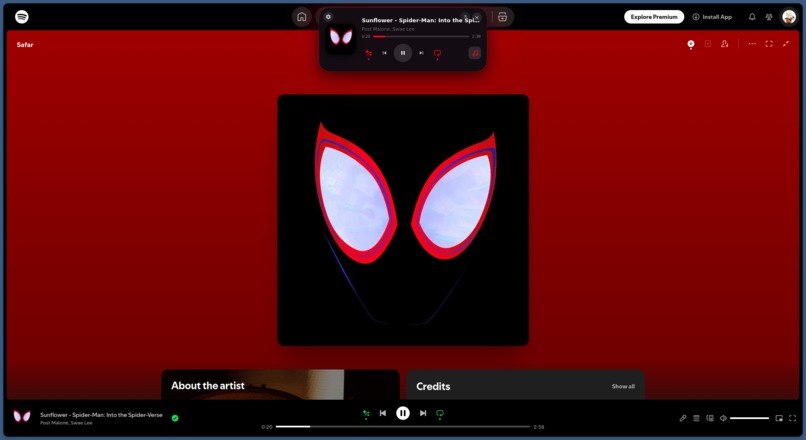The width and height of the screenshot is (806, 440).
Task: Click the mini player Sunflower song title
Action: 420,20
